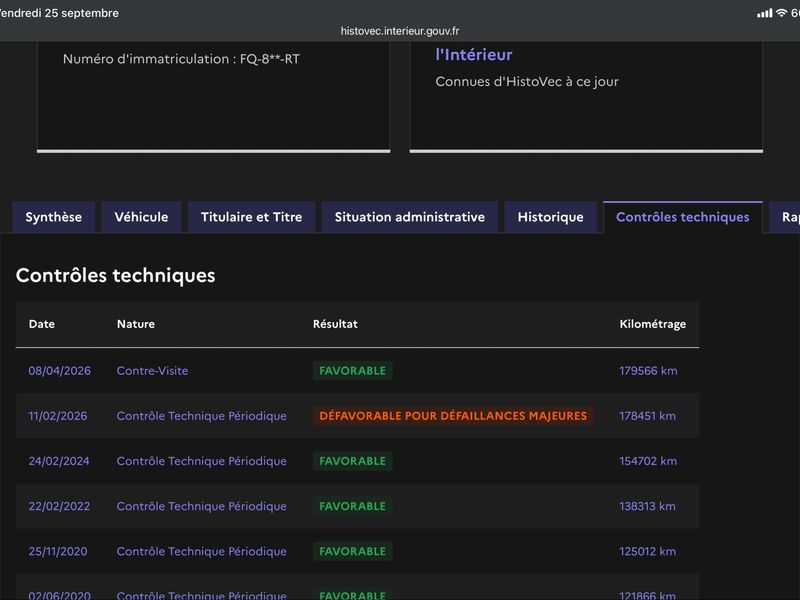Select the Situation administrative tab

pos(410,217)
